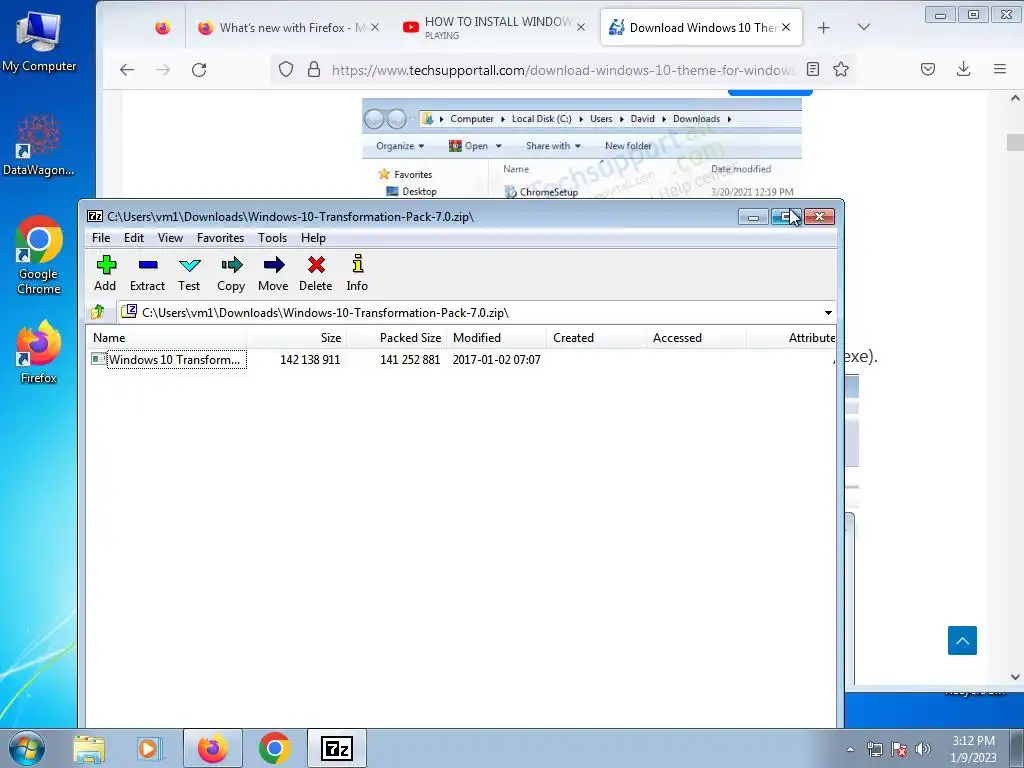Screen dimensions: 1024x768
Task: Click the 142 138 911 size value
Action: (310, 360)
